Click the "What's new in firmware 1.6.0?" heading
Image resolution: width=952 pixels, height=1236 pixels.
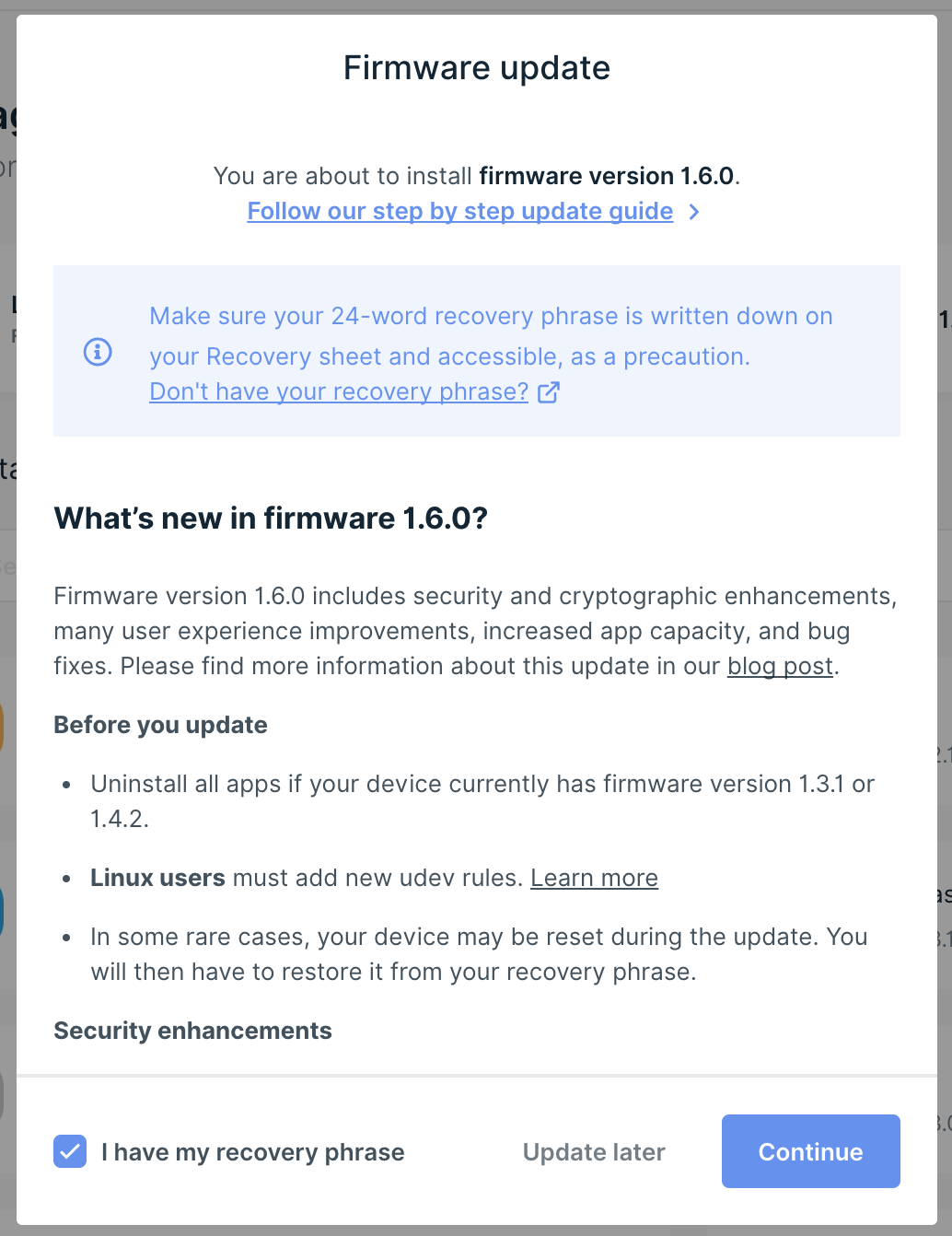tap(271, 519)
